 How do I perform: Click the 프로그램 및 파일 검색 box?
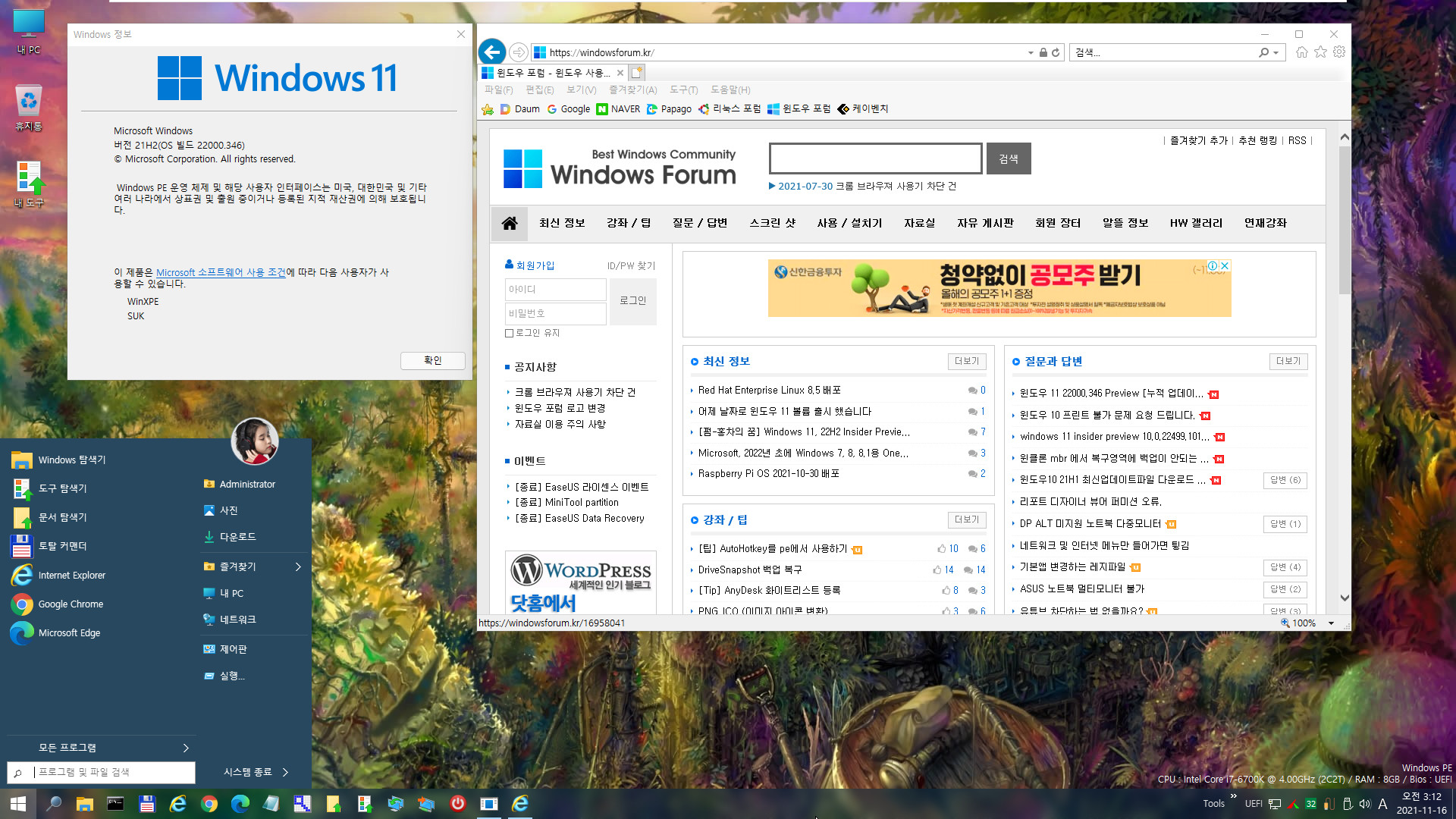[x=101, y=773]
